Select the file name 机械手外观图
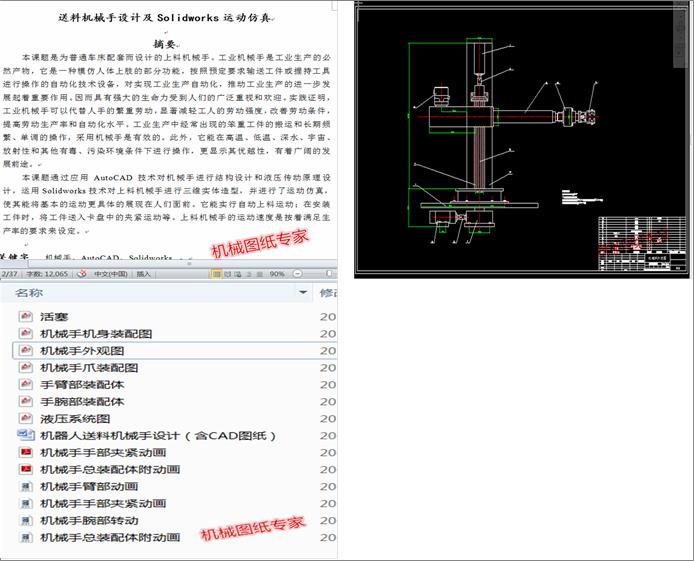Screen dimensions: 694x561 [82, 351]
